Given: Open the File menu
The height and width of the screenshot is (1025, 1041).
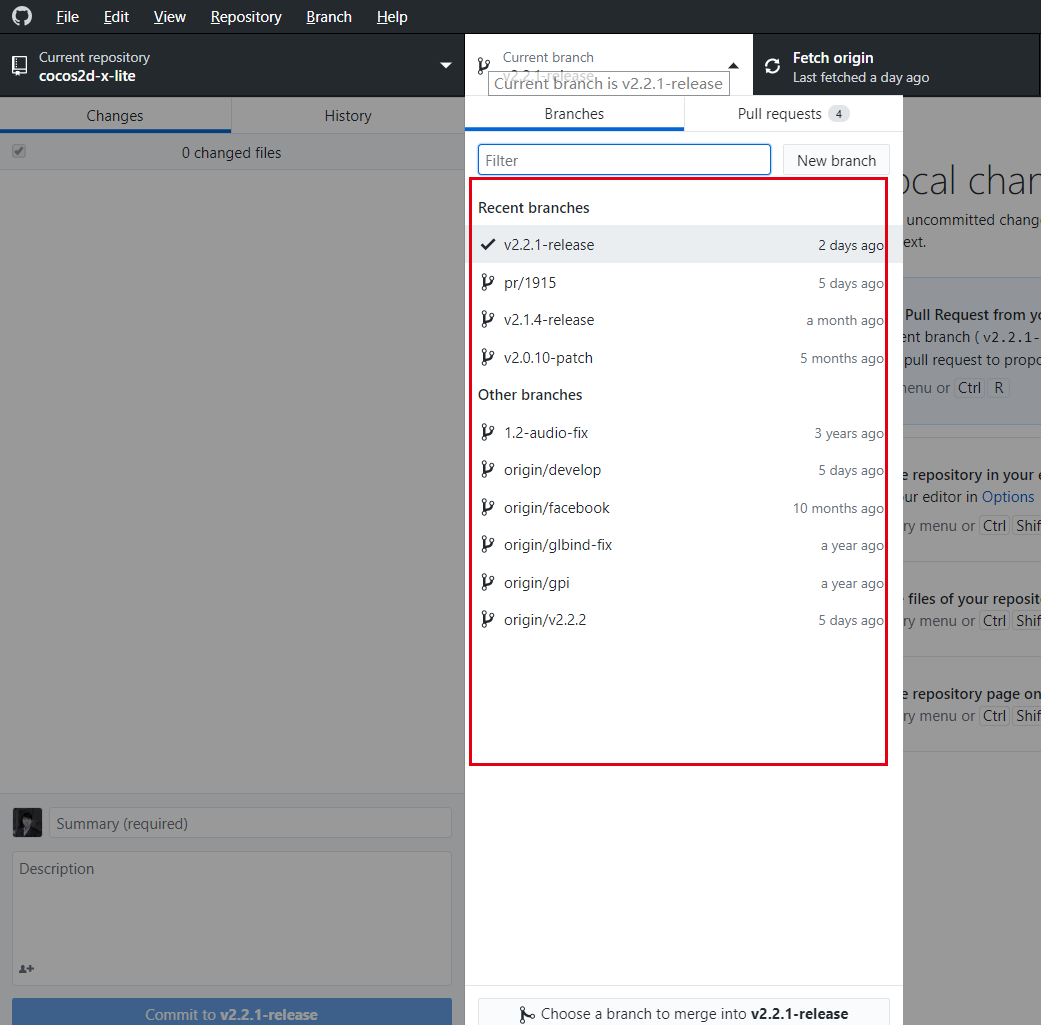Looking at the screenshot, I should pyautogui.click(x=67, y=17).
